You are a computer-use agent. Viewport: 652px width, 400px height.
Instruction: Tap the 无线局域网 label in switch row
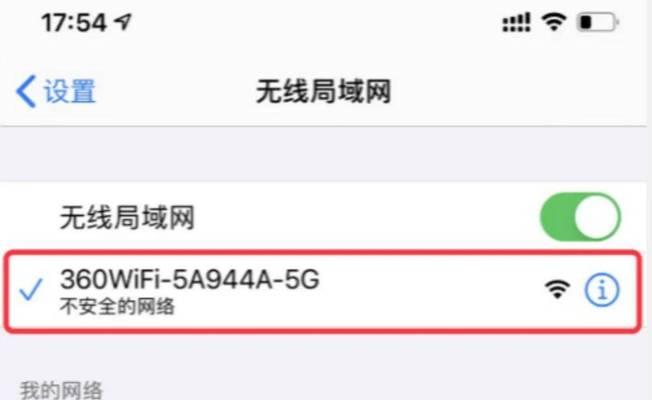(x=127, y=217)
